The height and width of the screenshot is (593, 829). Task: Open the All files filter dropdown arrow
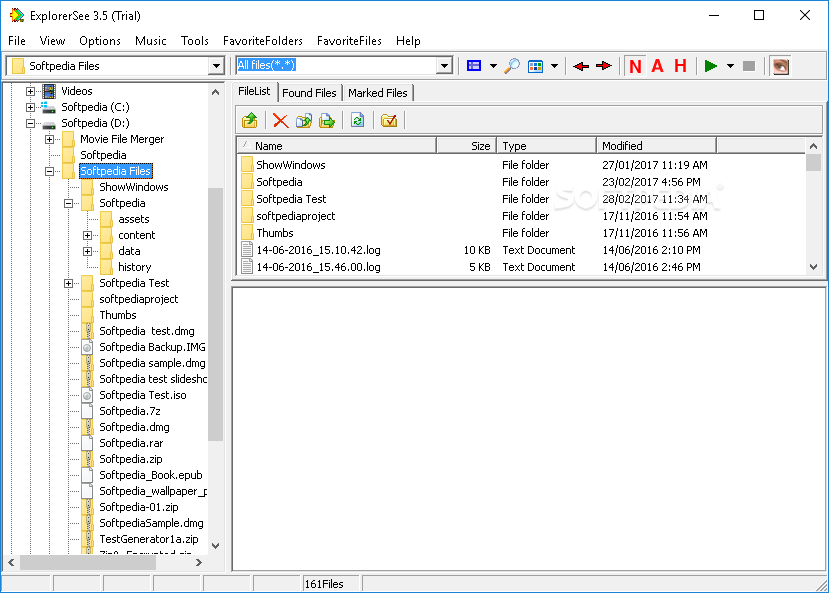pyautogui.click(x=445, y=66)
